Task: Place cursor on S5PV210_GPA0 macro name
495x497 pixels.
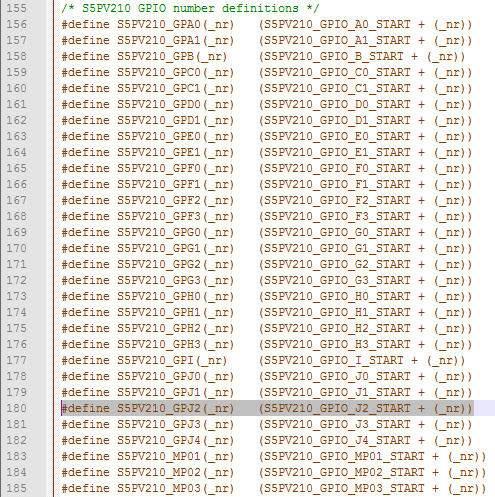Action: [x=159, y=24]
